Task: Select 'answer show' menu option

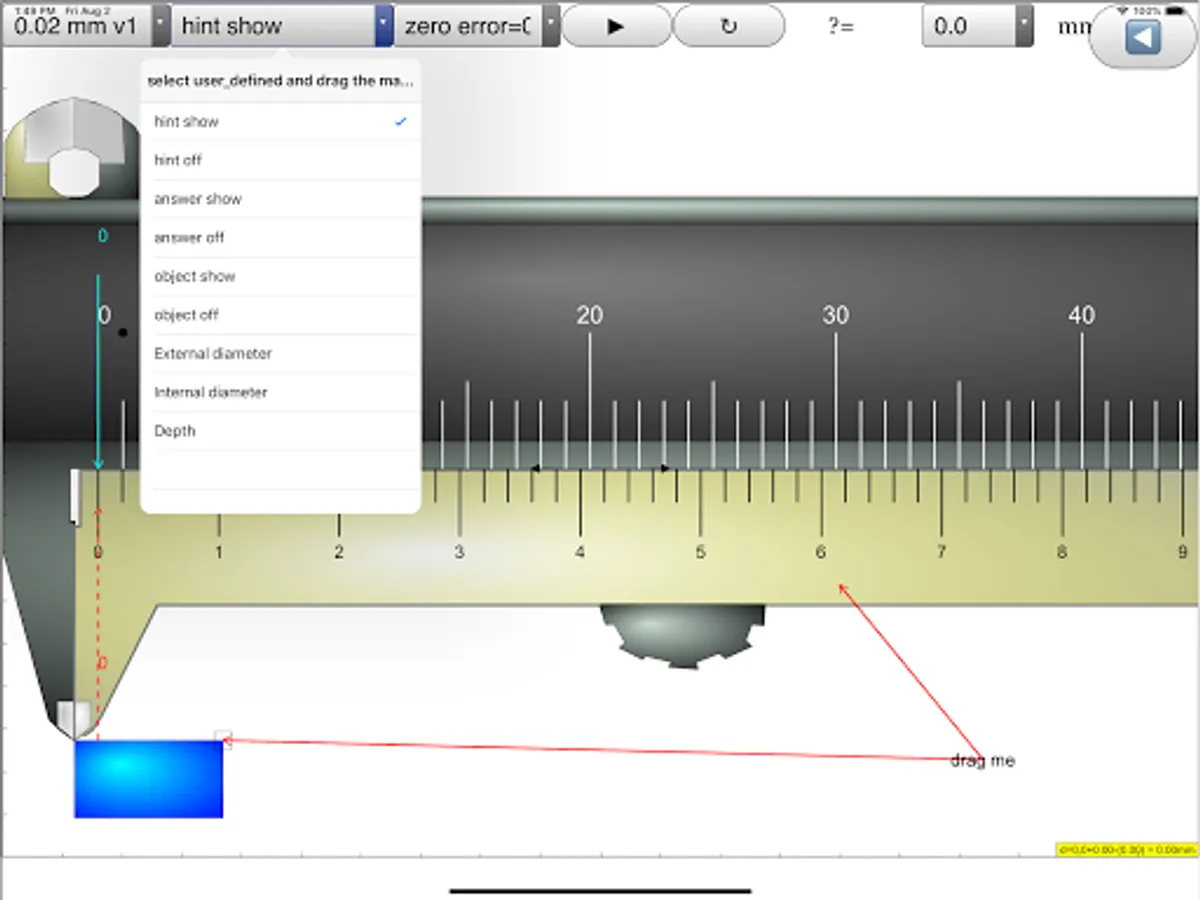Action: coord(280,199)
